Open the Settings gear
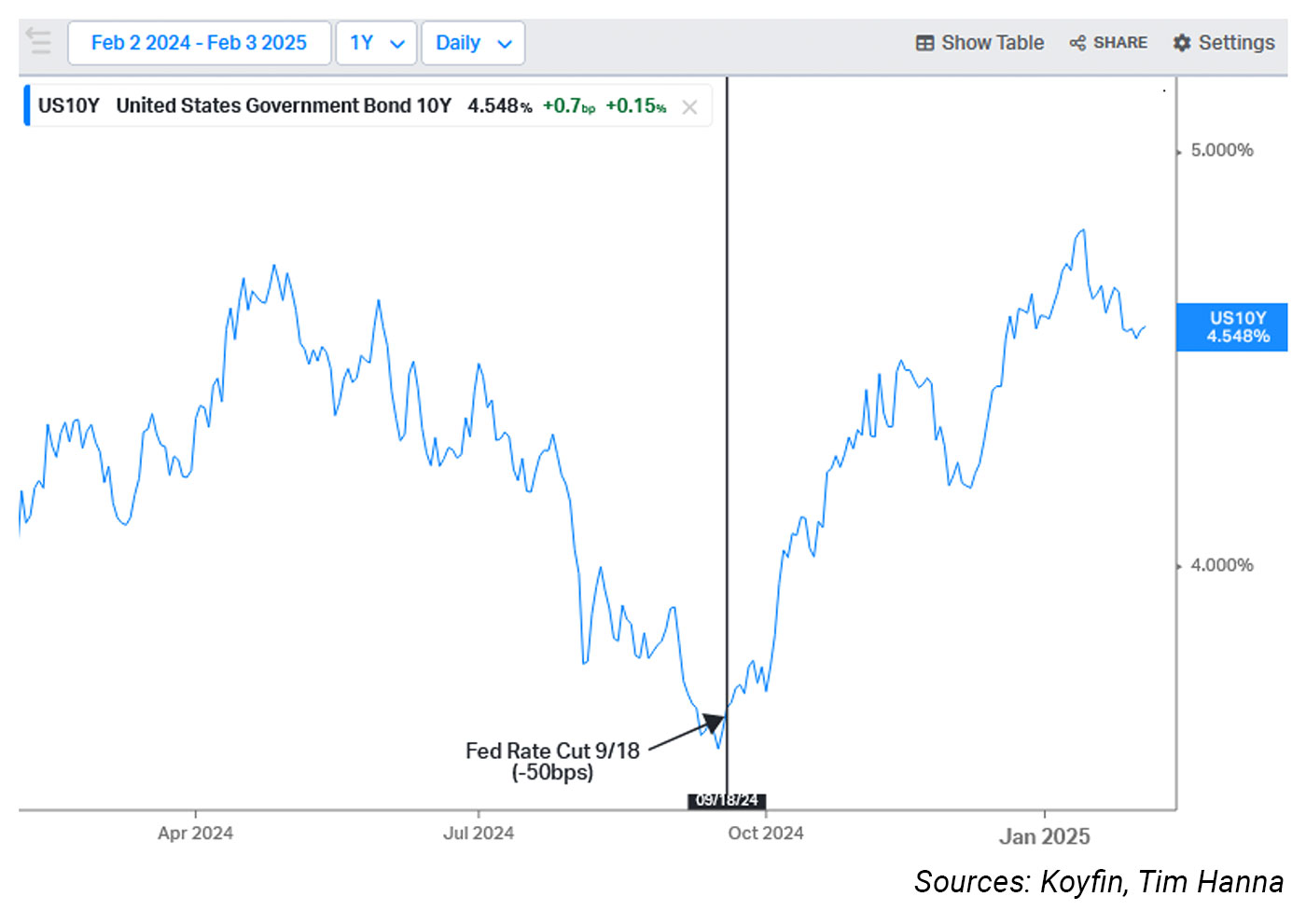1306x924 pixels. (x=1182, y=43)
